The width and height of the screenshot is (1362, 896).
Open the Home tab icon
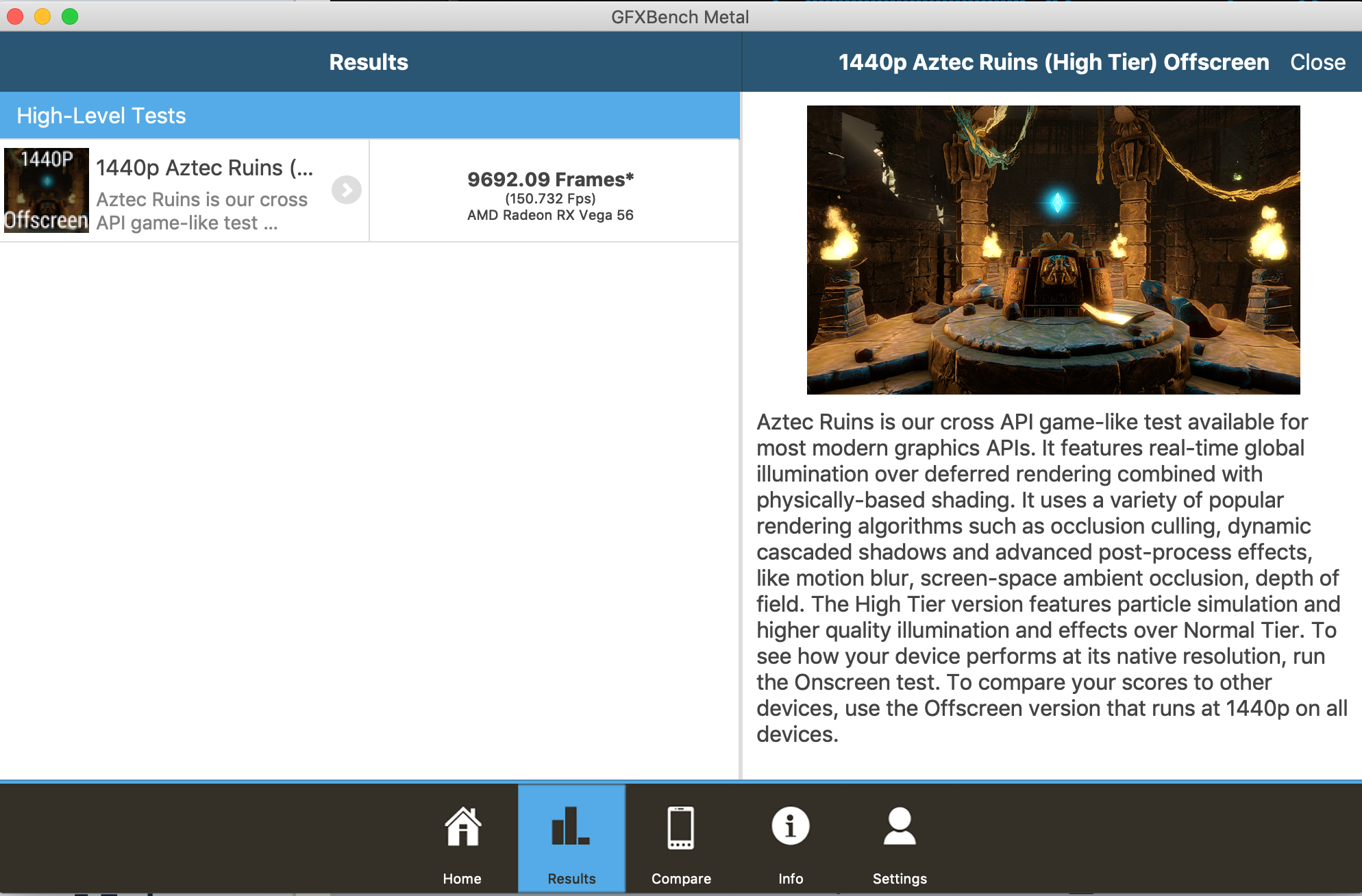pyautogui.click(x=462, y=827)
